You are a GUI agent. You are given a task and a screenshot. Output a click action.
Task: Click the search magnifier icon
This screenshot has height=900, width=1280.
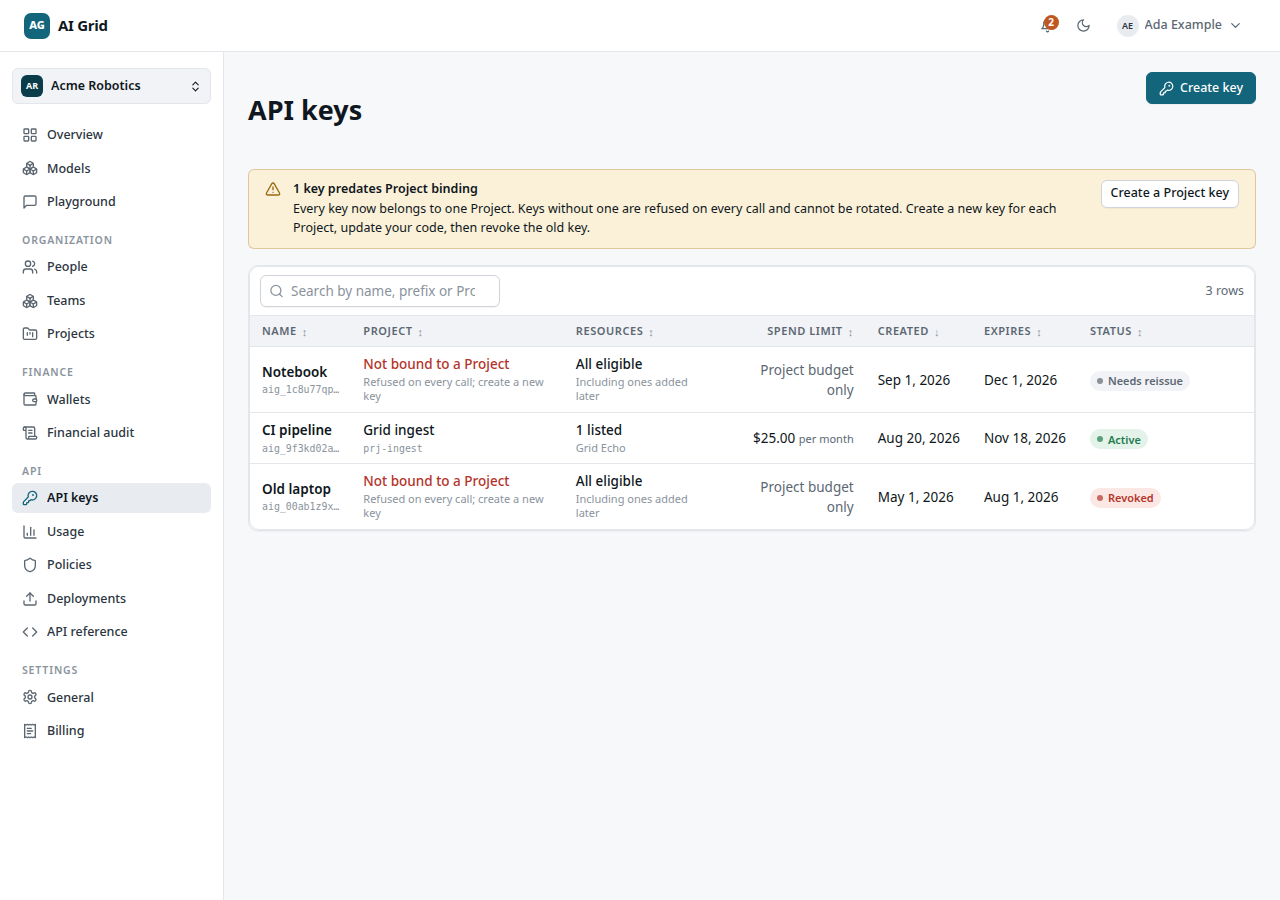coord(277,291)
